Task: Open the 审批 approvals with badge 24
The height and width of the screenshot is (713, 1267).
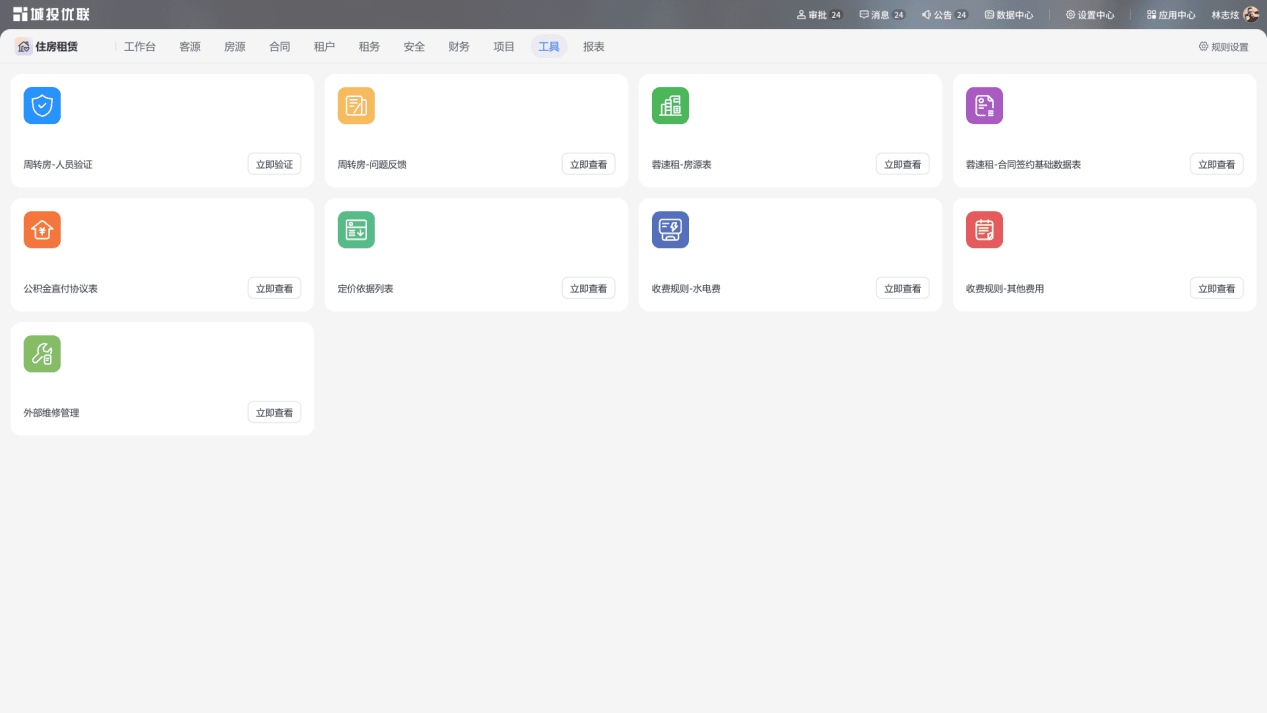Action: tap(819, 15)
